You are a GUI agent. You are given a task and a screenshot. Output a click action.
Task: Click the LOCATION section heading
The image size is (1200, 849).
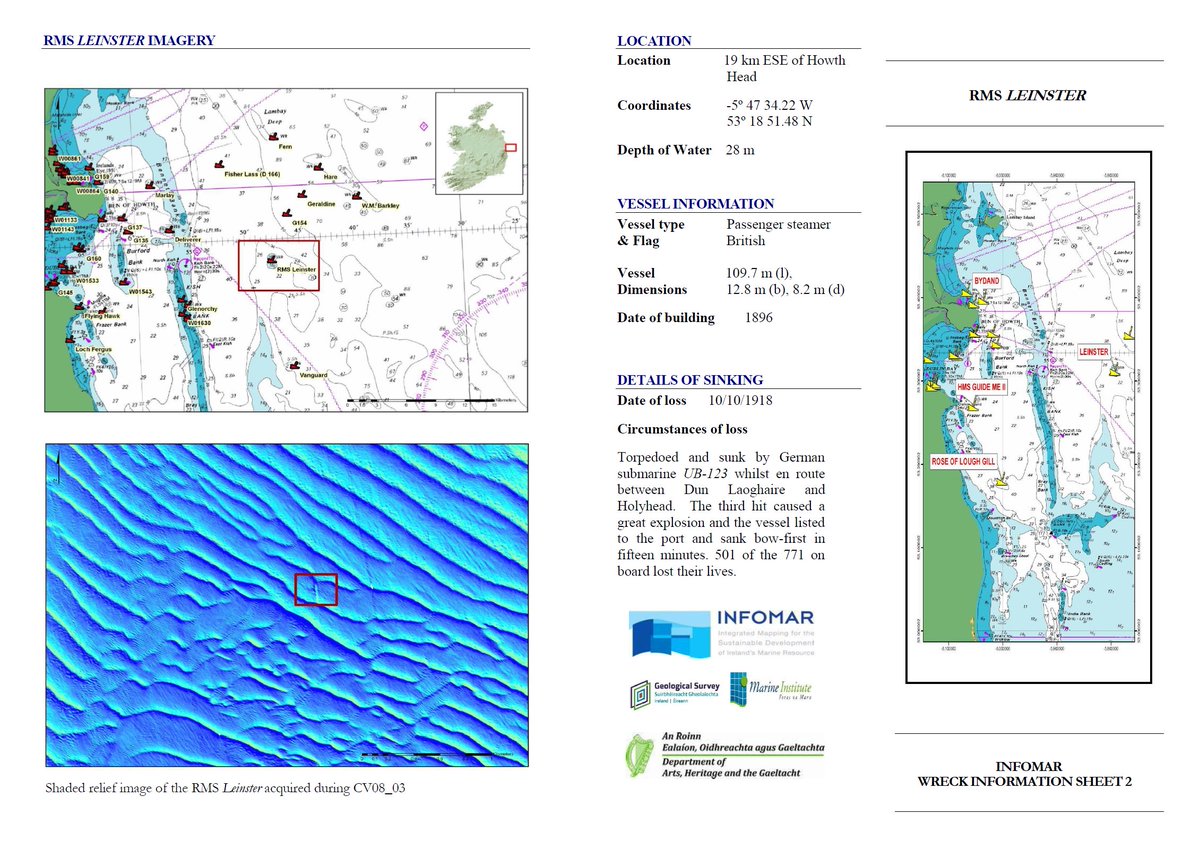(654, 41)
